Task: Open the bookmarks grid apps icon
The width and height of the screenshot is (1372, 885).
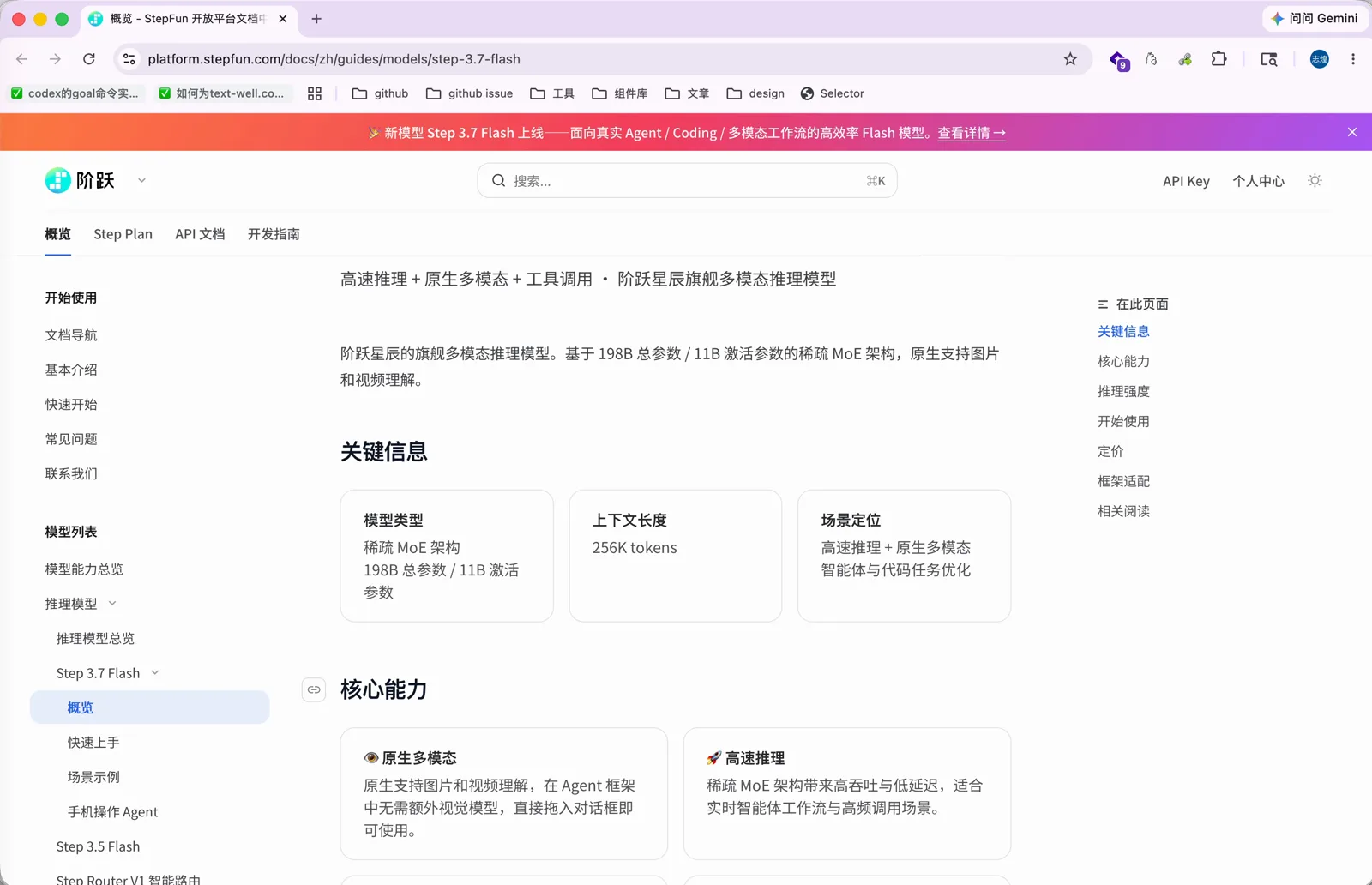Action: [x=315, y=93]
